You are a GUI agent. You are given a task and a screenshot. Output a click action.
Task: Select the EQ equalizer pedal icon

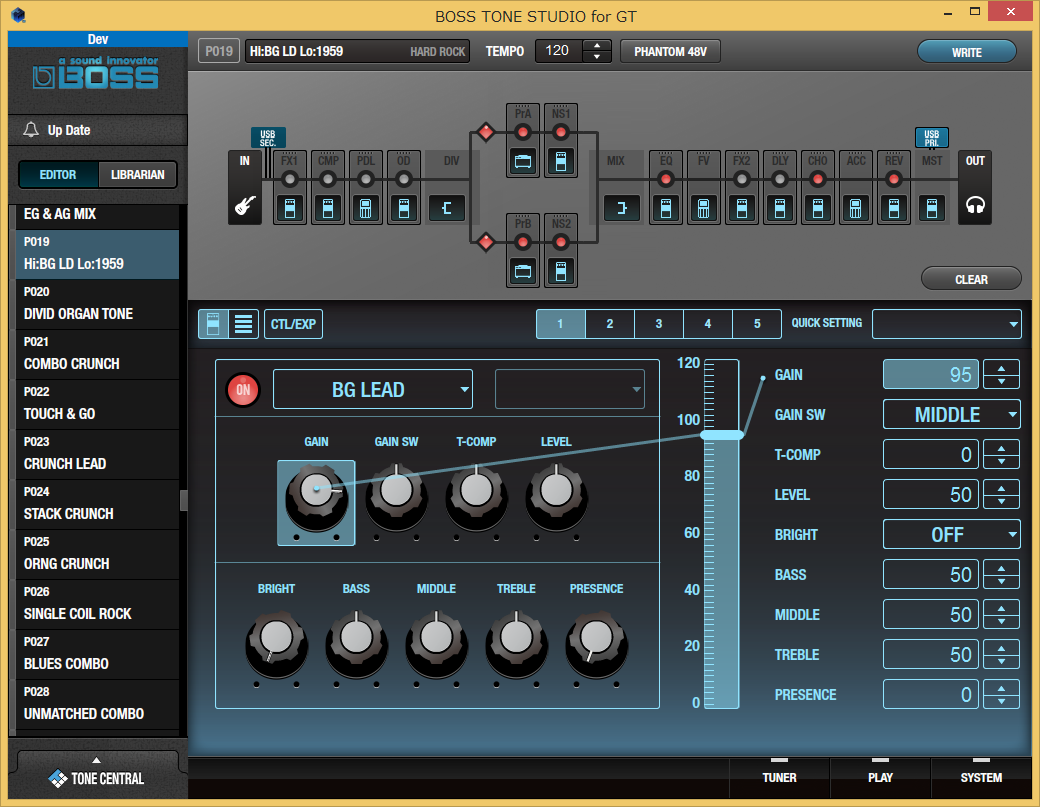(666, 208)
